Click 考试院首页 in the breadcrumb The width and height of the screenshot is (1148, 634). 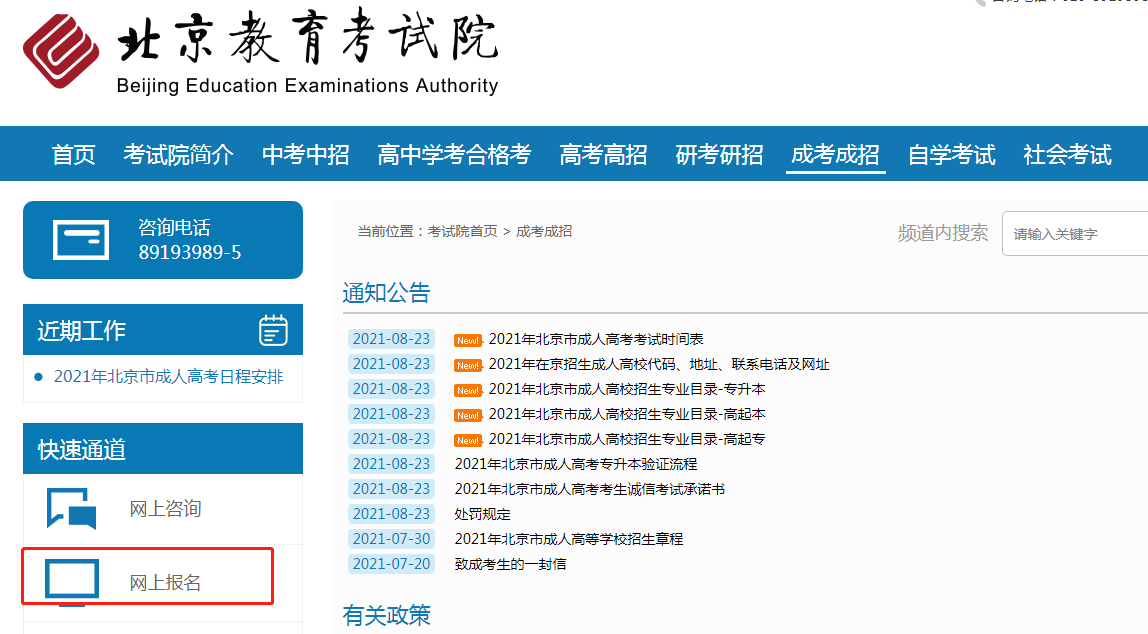point(462,231)
